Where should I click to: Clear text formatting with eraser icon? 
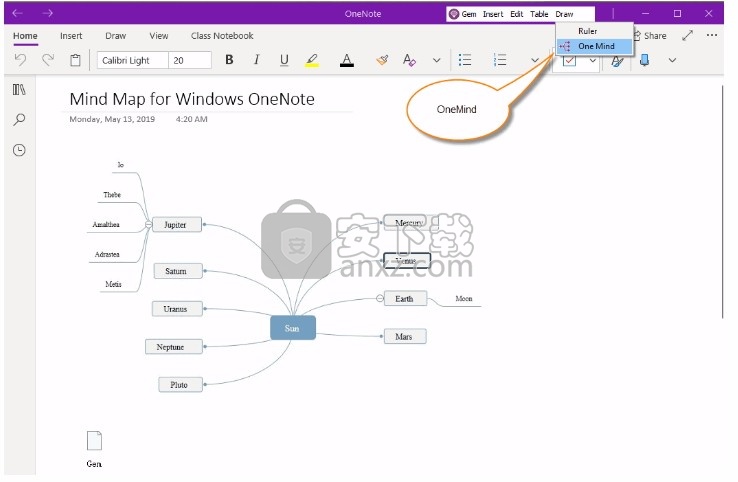pos(409,60)
